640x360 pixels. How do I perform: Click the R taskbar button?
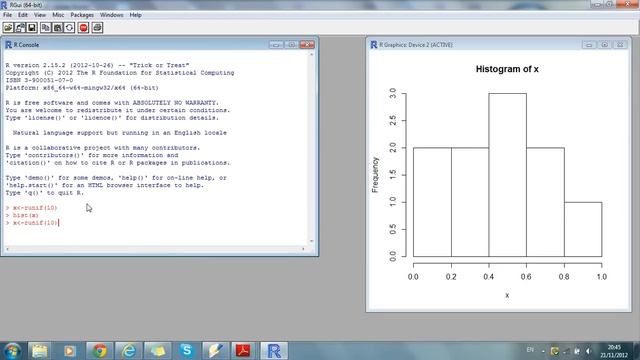[274, 351]
